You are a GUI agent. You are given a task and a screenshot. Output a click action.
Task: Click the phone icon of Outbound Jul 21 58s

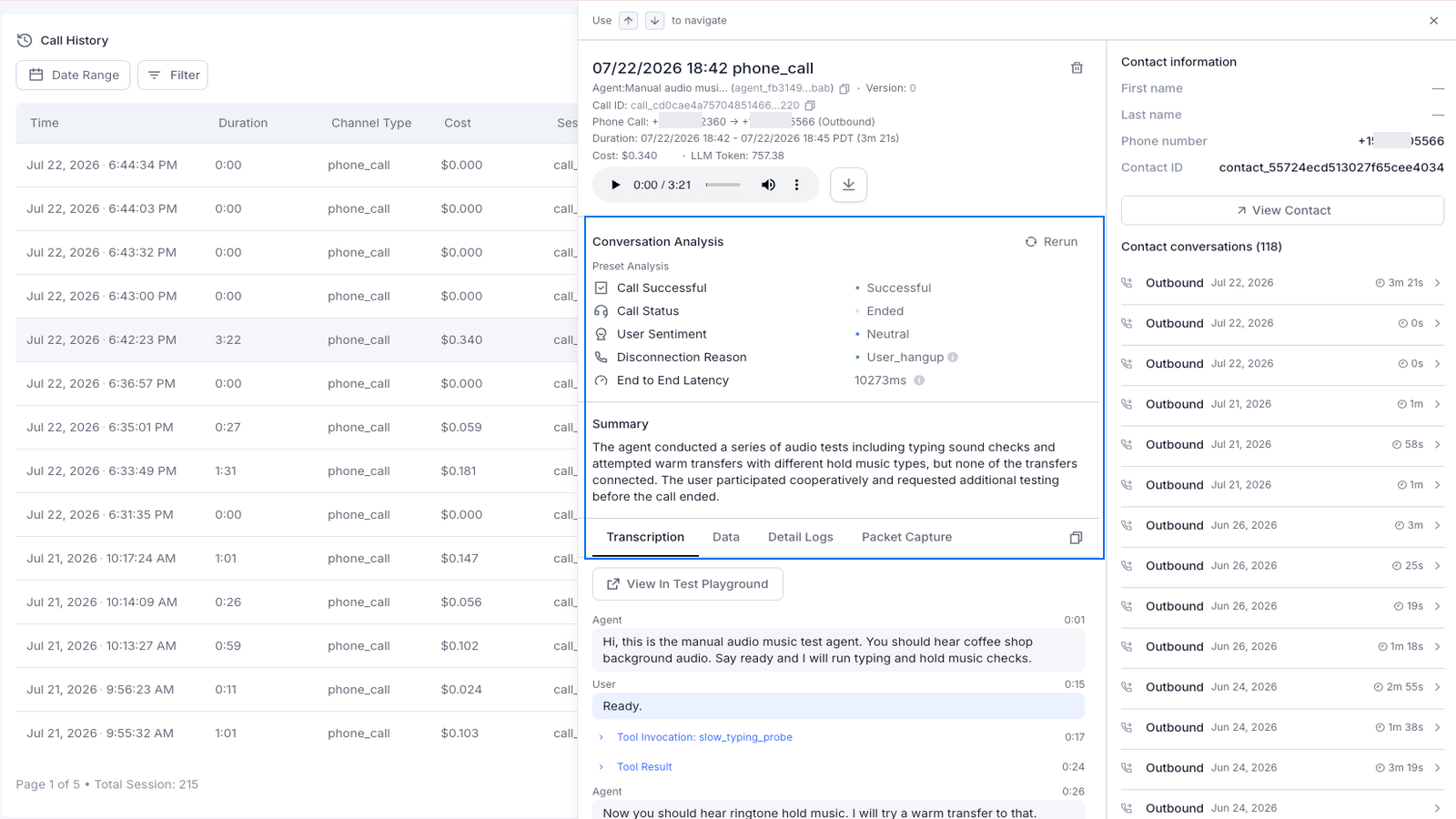[x=1127, y=445]
